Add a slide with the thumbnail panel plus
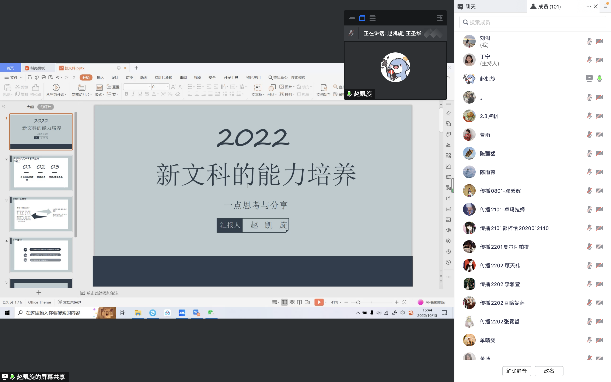 [38, 292]
